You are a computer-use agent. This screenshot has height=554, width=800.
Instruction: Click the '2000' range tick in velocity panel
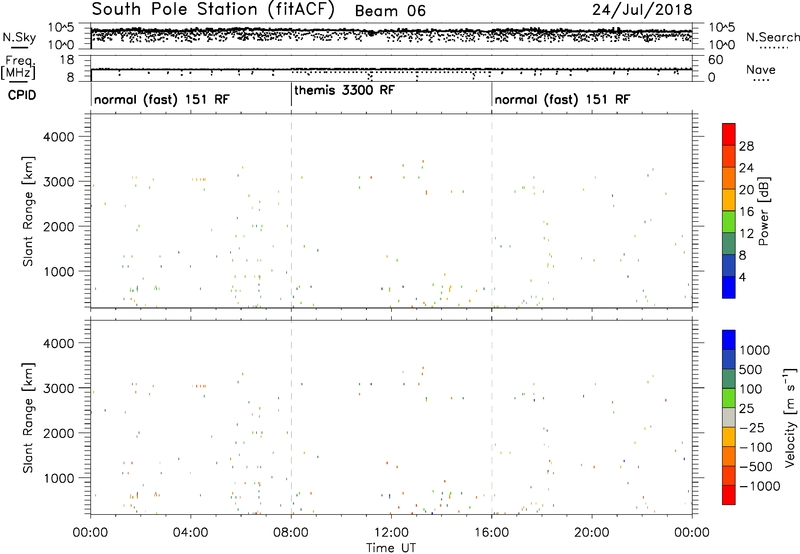[x=59, y=433]
